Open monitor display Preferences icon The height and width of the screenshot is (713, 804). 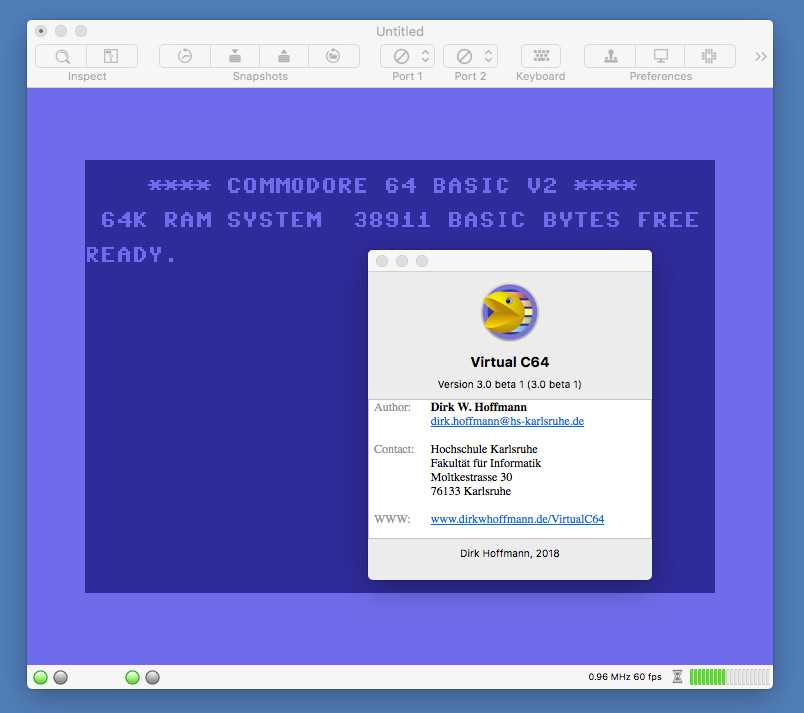click(660, 56)
